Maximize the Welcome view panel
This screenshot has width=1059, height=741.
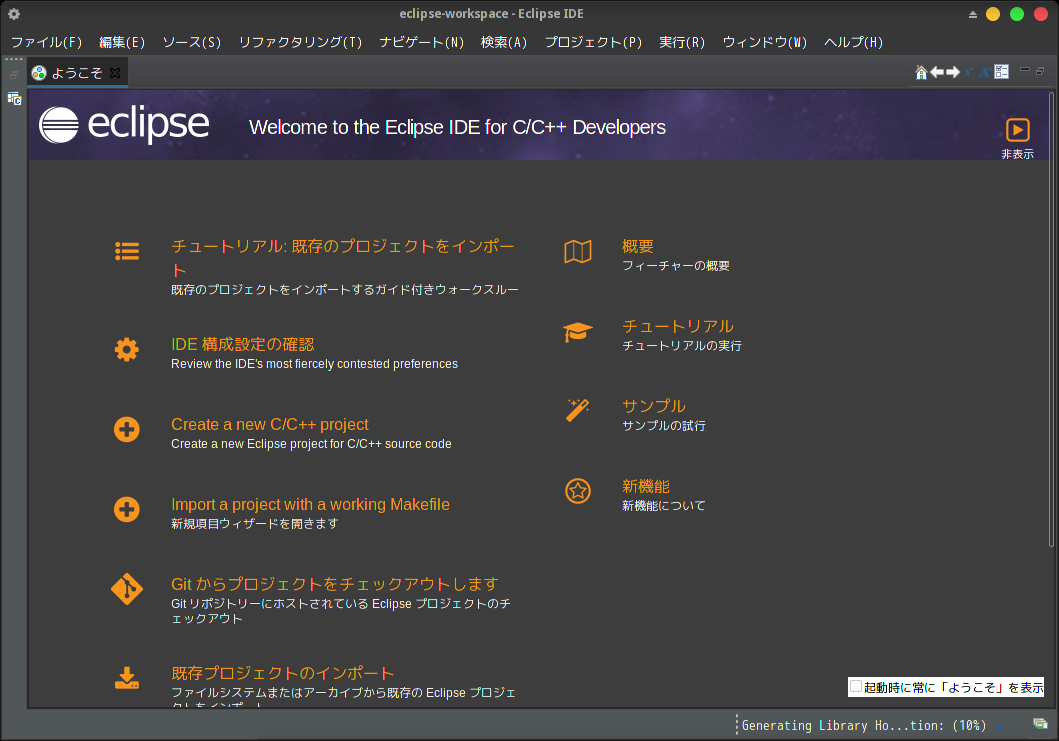click(1040, 70)
